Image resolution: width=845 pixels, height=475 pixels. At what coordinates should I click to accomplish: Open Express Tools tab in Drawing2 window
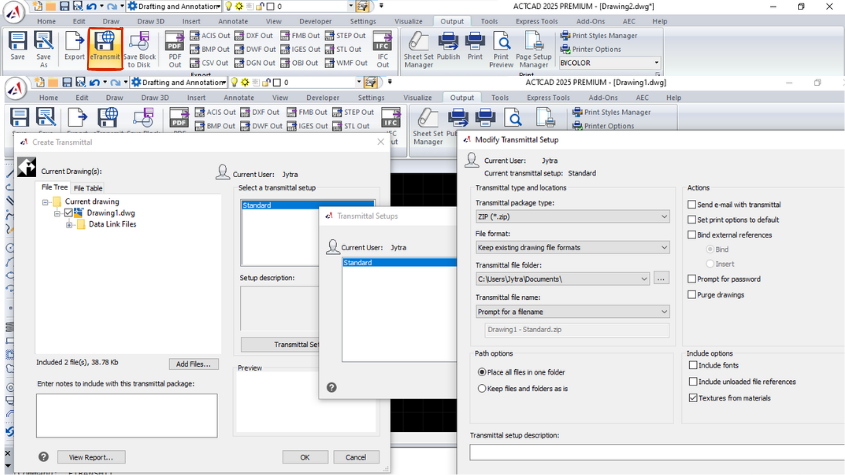pos(536,22)
